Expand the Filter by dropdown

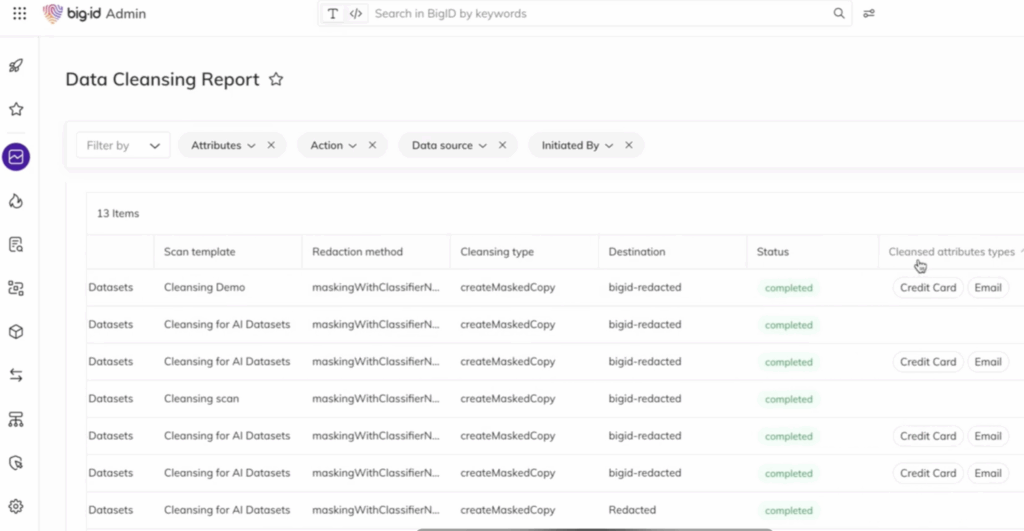coord(123,145)
